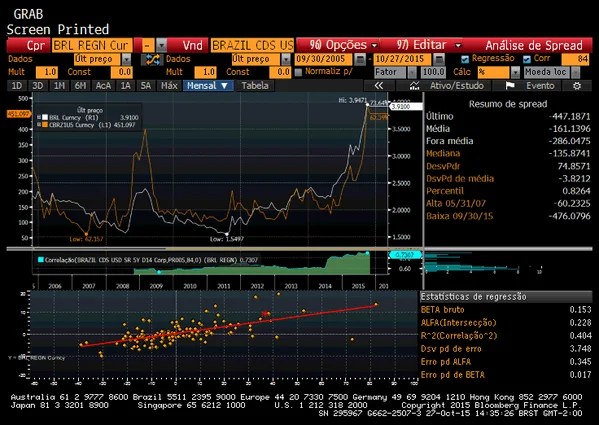Click the Correlação legend cyan square

click(x=40, y=260)
